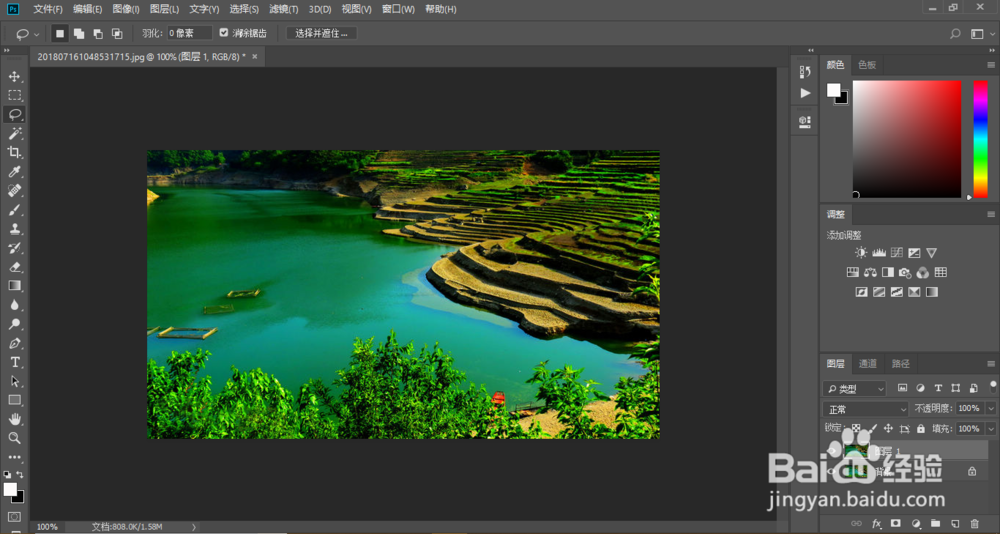
Task: Select the Move tool
Action: 14,77
